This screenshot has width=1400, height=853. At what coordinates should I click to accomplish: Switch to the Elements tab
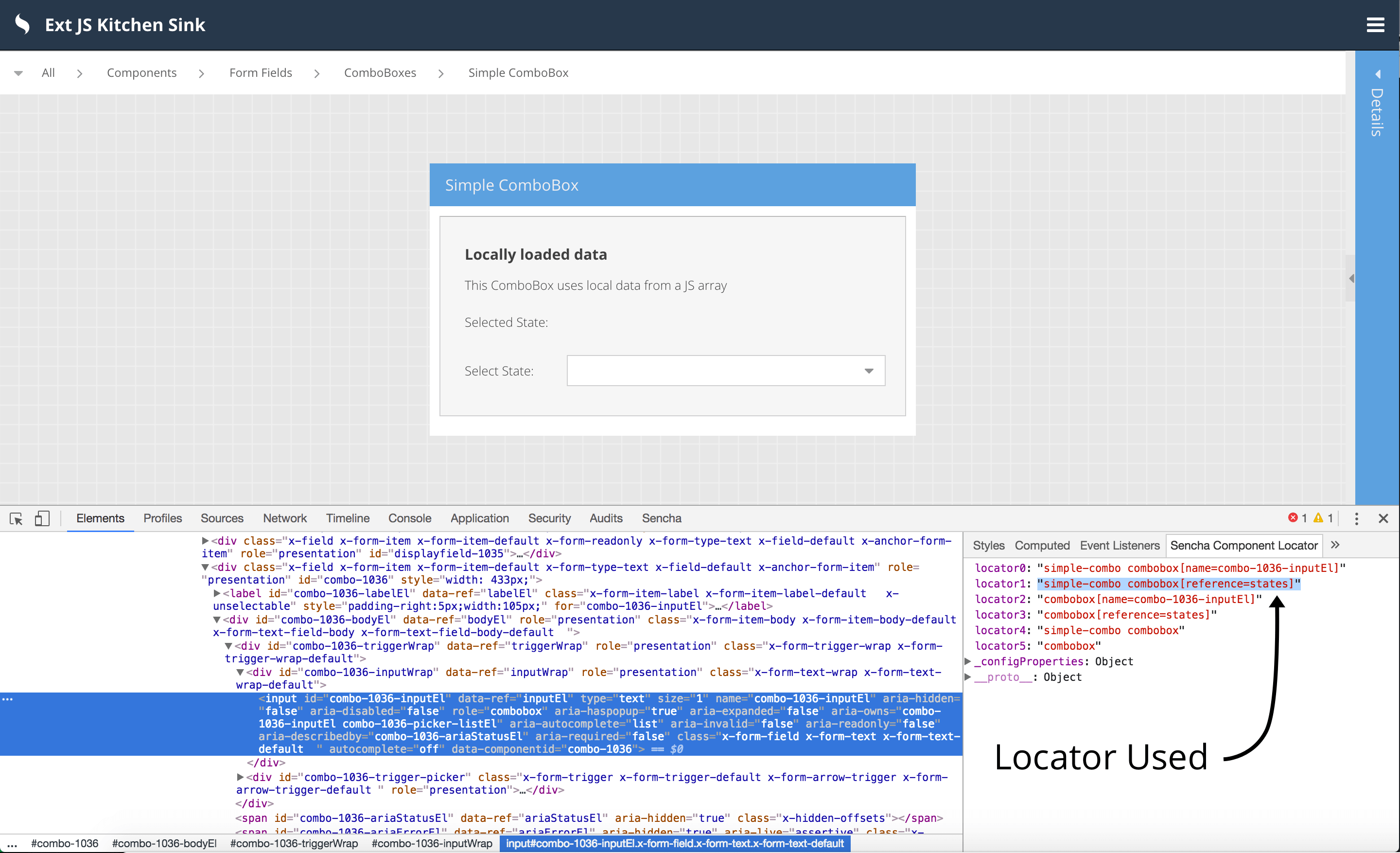(100, 518)
